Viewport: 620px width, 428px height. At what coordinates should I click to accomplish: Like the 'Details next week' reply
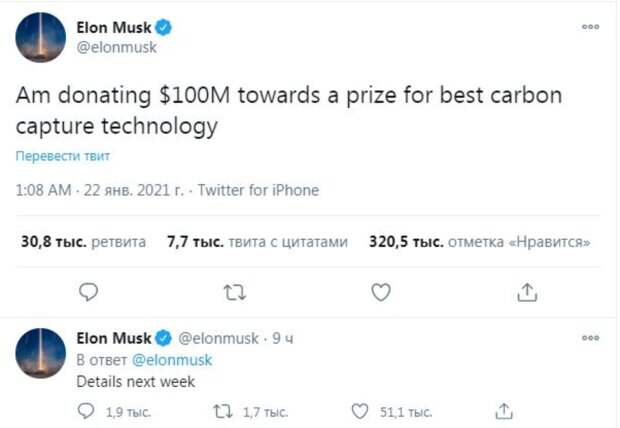362,411
